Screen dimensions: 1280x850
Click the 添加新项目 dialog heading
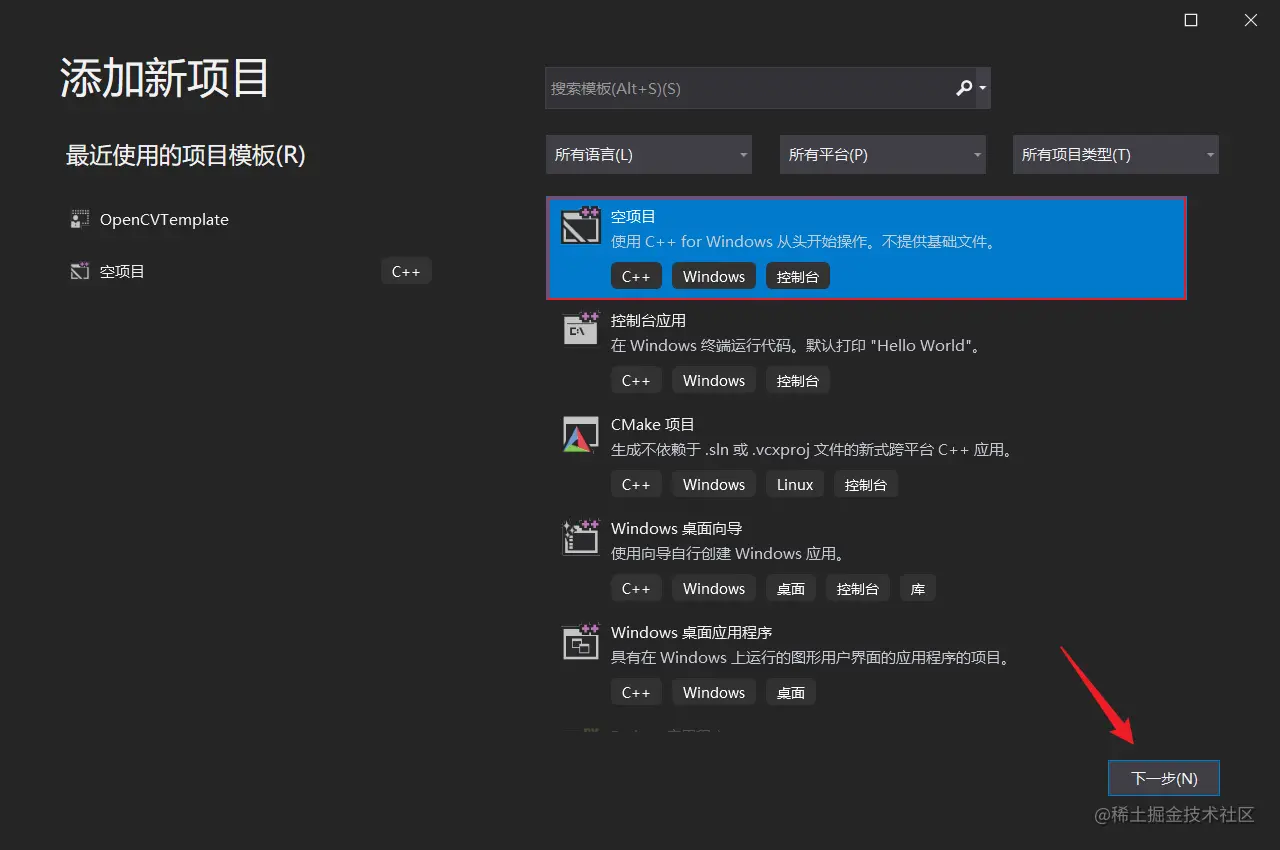165,78
